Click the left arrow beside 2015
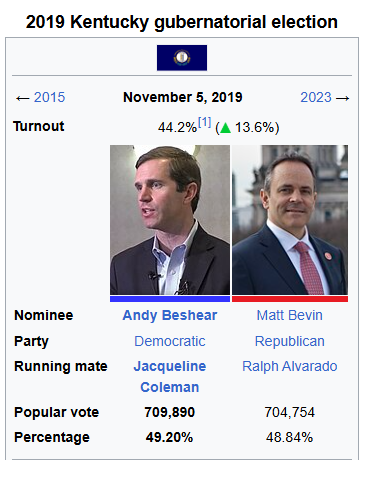This screenshot has height=488, width=380. click(23, 98)
